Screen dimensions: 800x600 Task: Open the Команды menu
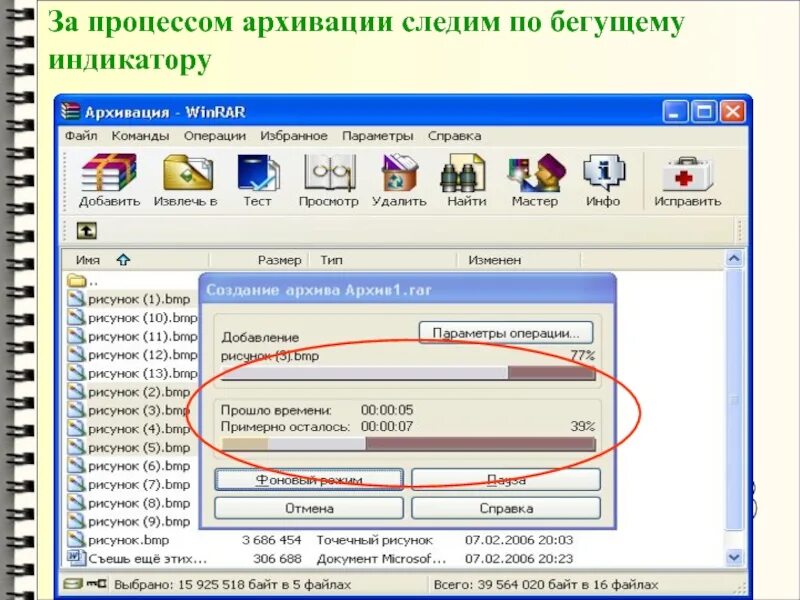(140, 136)
